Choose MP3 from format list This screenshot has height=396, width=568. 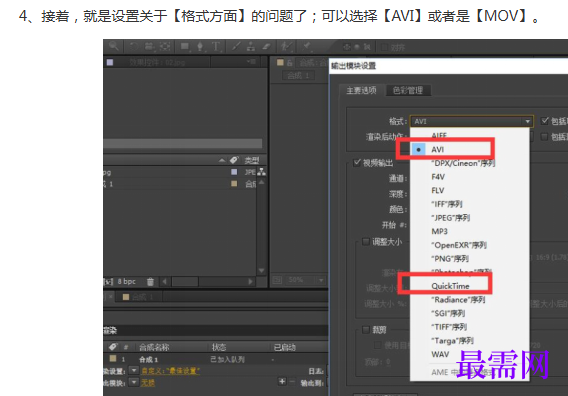(x=439, y=232)
